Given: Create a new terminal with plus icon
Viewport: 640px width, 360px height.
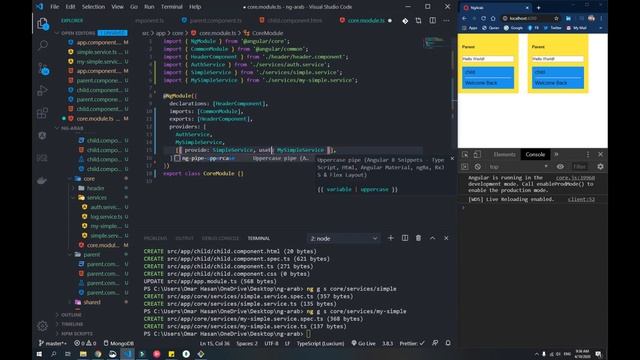Looking at the screenshot, I should (391, 238).
